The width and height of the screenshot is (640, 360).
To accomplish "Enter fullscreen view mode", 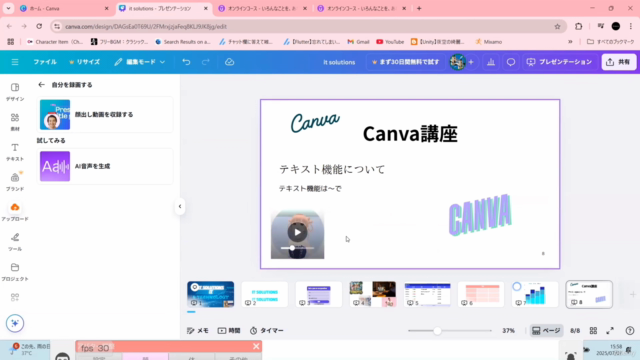I will (x=610, y=331).
